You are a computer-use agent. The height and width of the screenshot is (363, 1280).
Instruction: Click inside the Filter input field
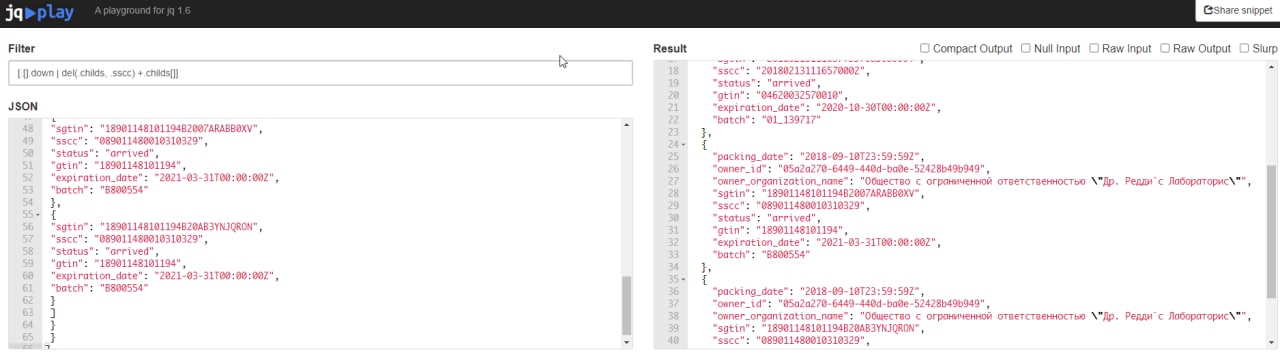point(320,73)
